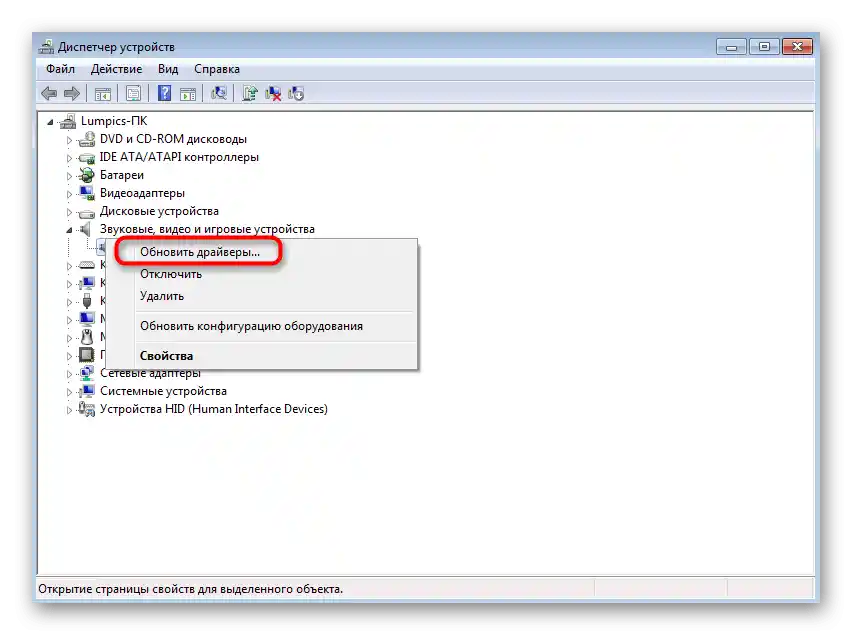The height and width of the screenshot is (635, 852).
Task: Select Устройства HID (Human Interface Devices) label
Action: 214,409
